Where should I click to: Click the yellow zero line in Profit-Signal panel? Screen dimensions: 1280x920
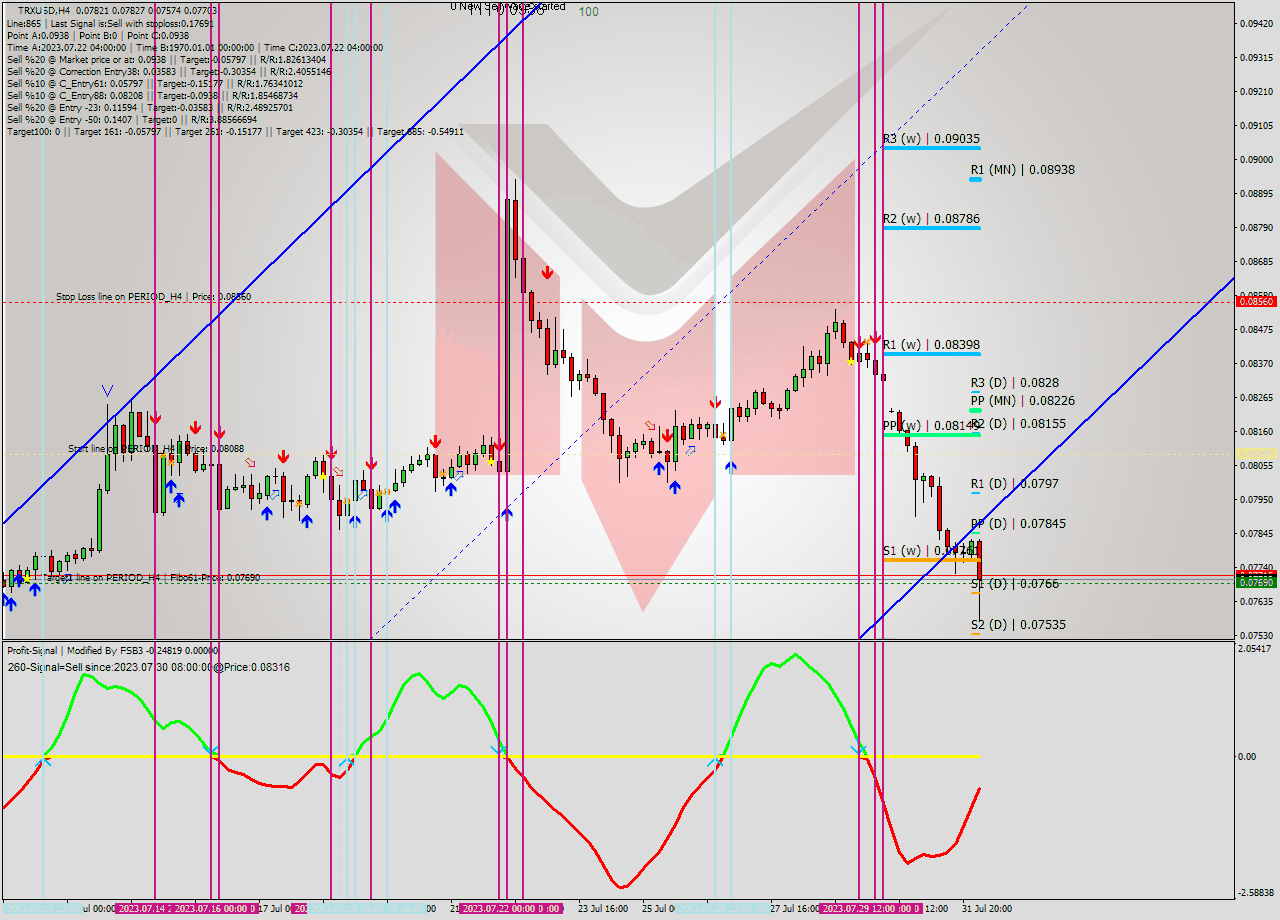490,756
